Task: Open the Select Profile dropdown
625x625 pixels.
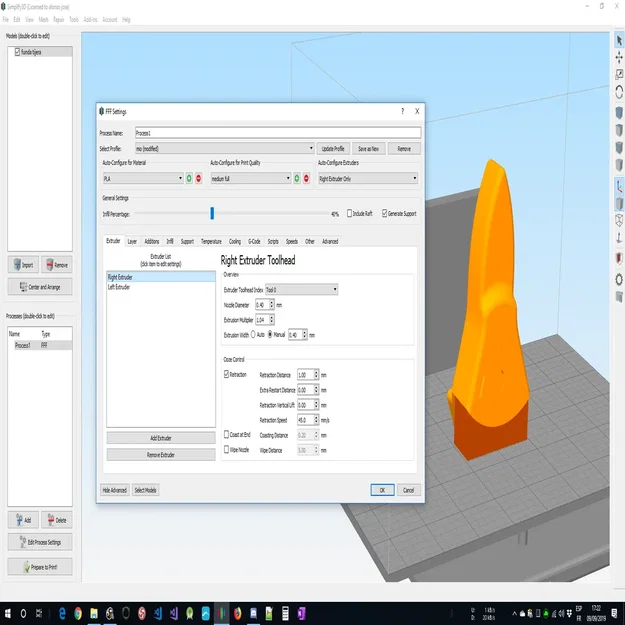Action: (224, 148)
